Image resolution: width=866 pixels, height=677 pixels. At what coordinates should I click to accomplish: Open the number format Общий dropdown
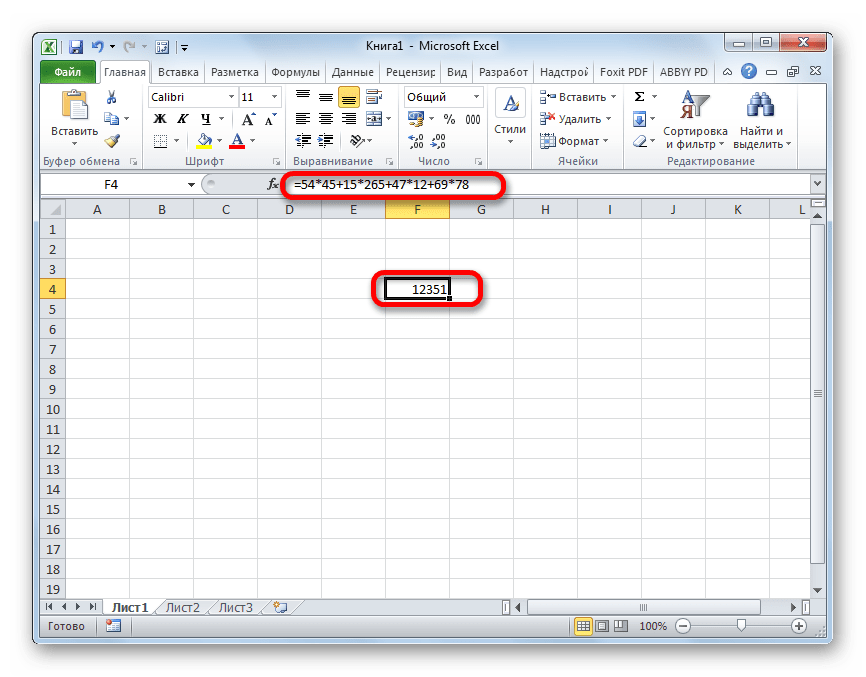[476, 97]
